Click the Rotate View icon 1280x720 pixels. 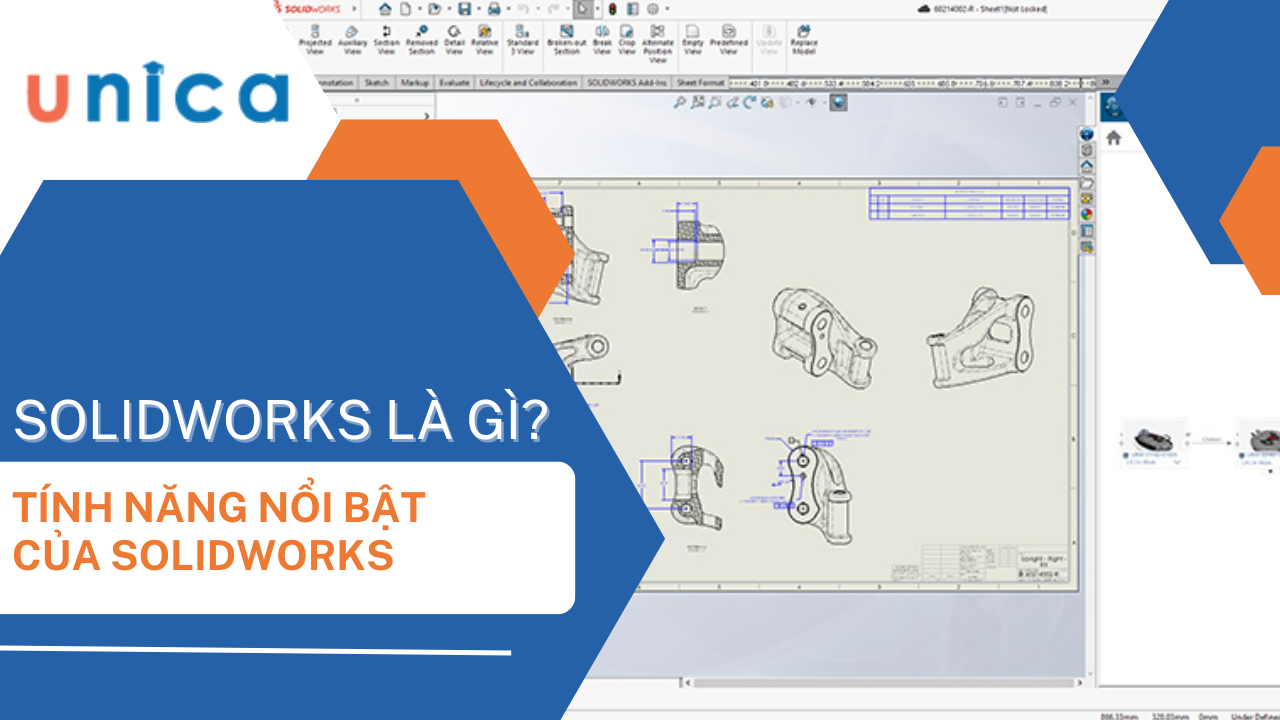[x=749, y=102]
